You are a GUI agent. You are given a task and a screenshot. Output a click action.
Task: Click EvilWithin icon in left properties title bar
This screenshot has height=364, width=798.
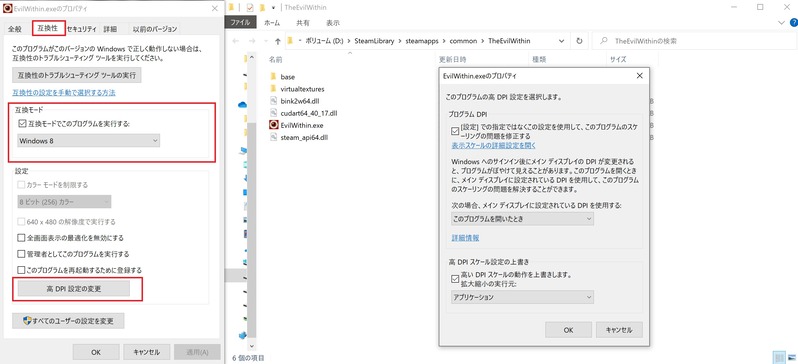pyautogui.click(x=7, y=8)
